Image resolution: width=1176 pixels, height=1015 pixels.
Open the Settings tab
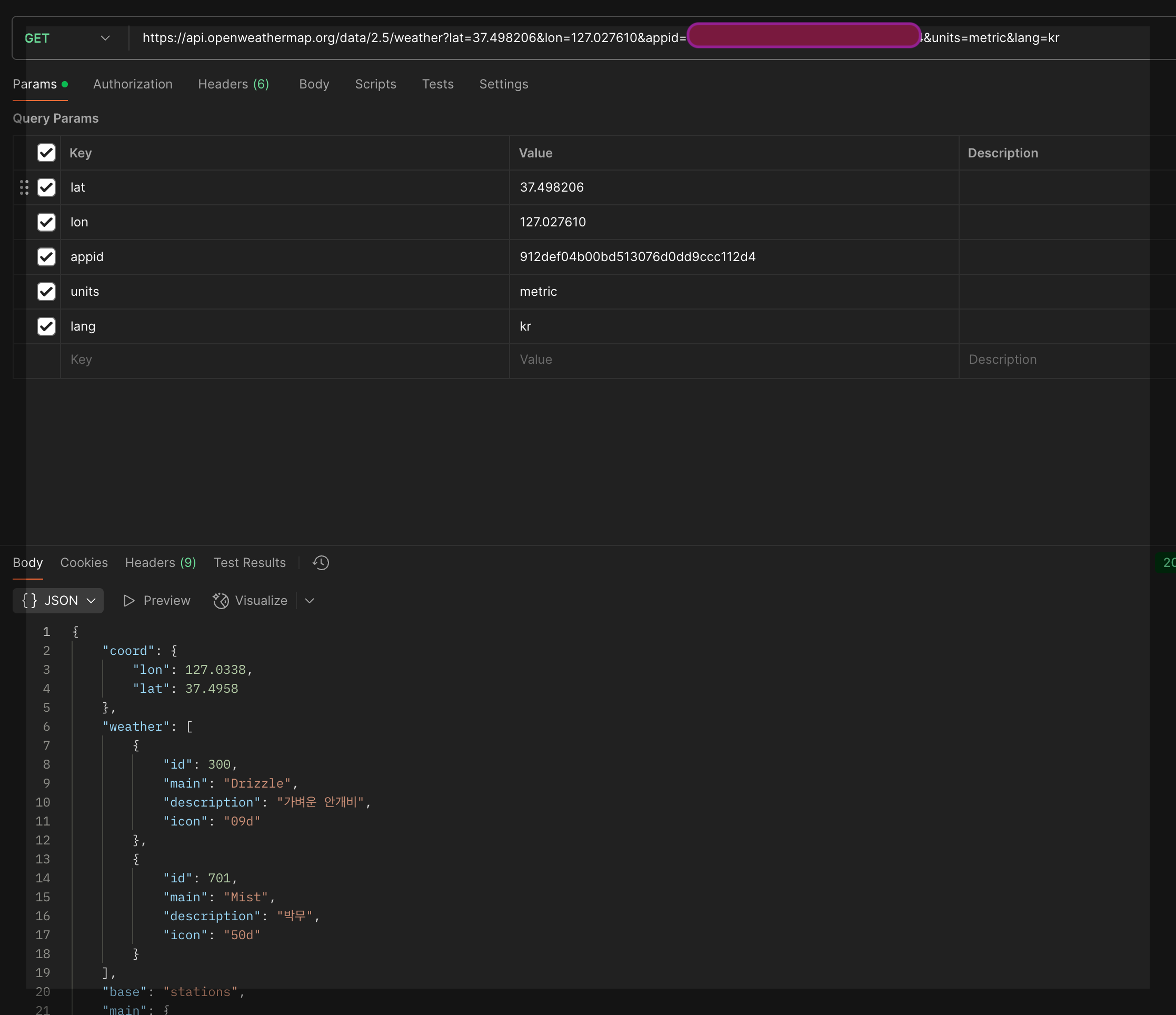pyautogui.click(x=503, y=84)
